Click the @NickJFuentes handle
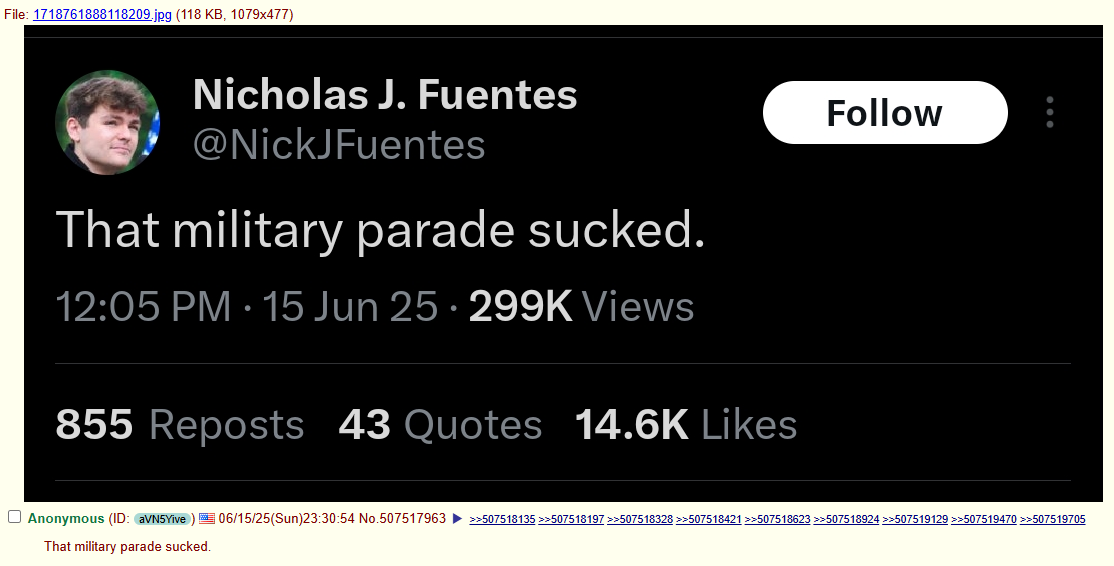This screenshot has height=566, width=1114. click(339, 145)
